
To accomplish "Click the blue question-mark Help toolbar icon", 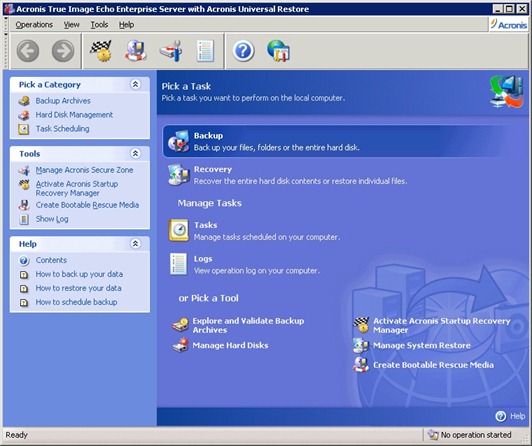I will [x=243, y=51].
